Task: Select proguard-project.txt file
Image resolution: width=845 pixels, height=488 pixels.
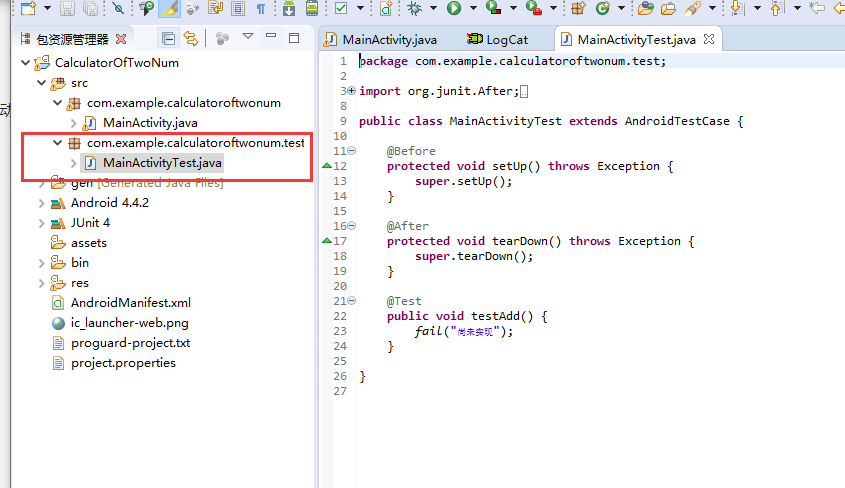Action: point(130,343)
